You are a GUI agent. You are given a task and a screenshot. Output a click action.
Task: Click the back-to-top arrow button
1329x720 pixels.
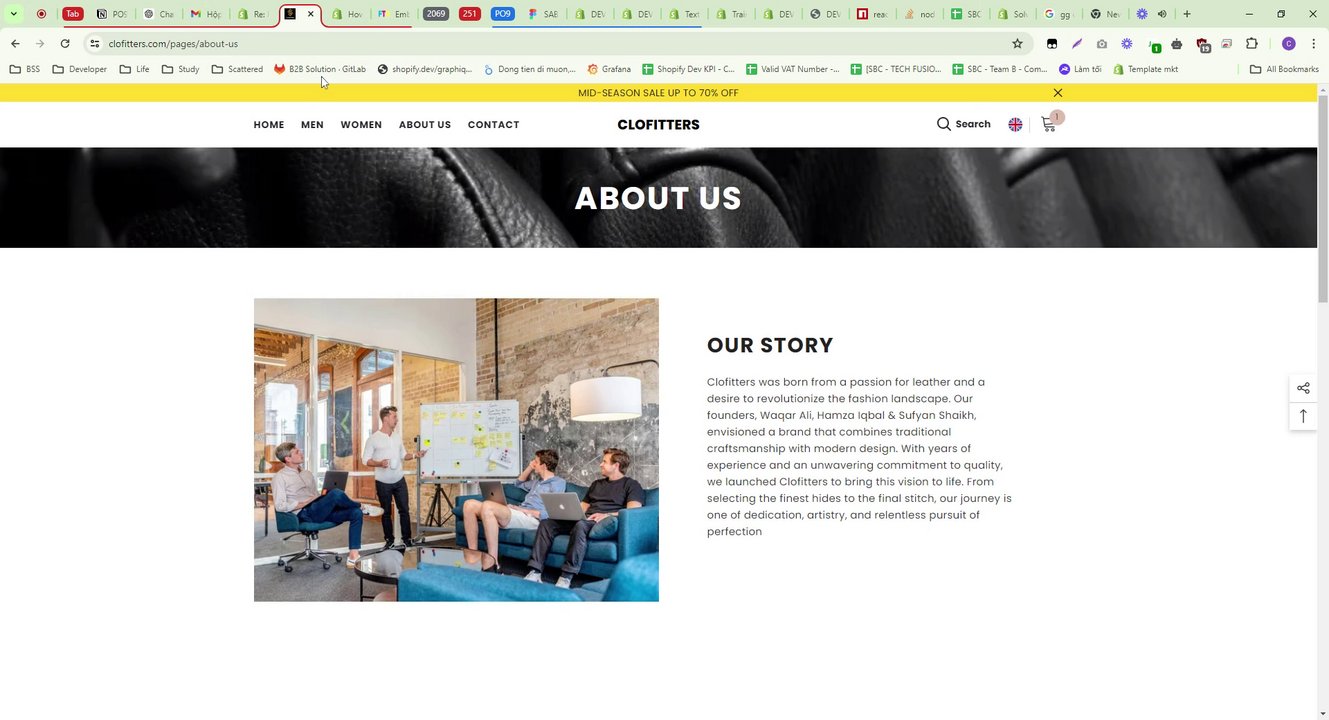click(x=1303, y=416)
